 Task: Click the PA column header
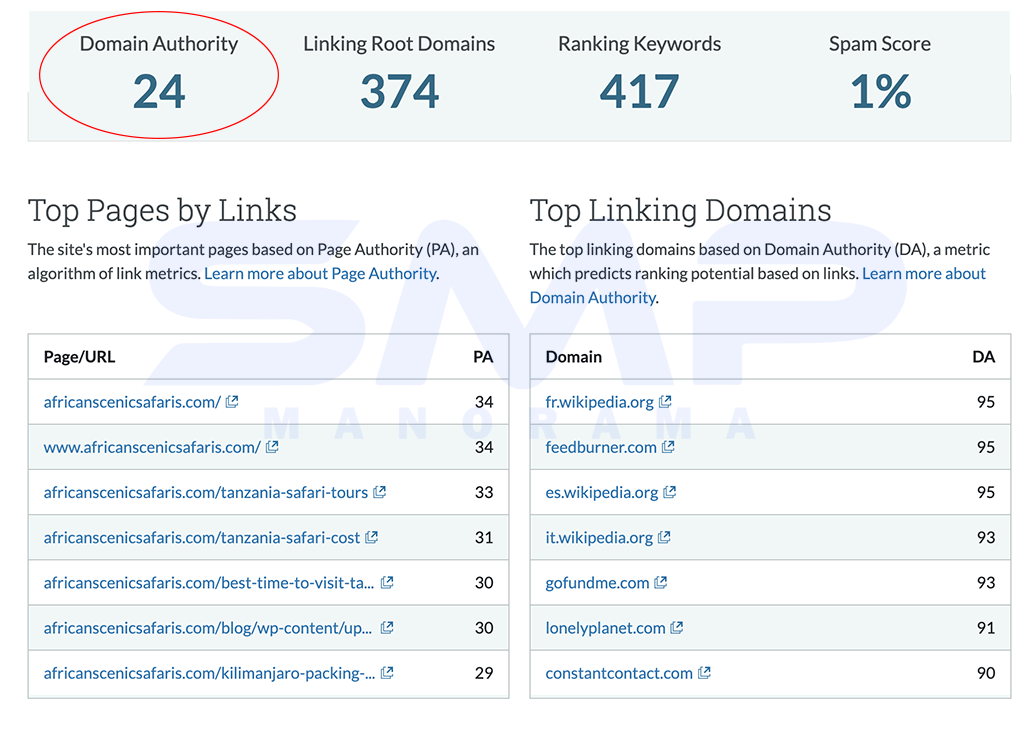(x=483, y=357)
